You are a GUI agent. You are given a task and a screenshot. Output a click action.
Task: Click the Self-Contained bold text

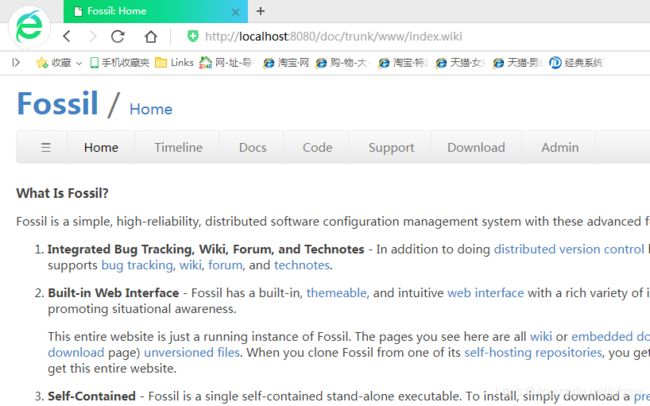coord(92,396)
